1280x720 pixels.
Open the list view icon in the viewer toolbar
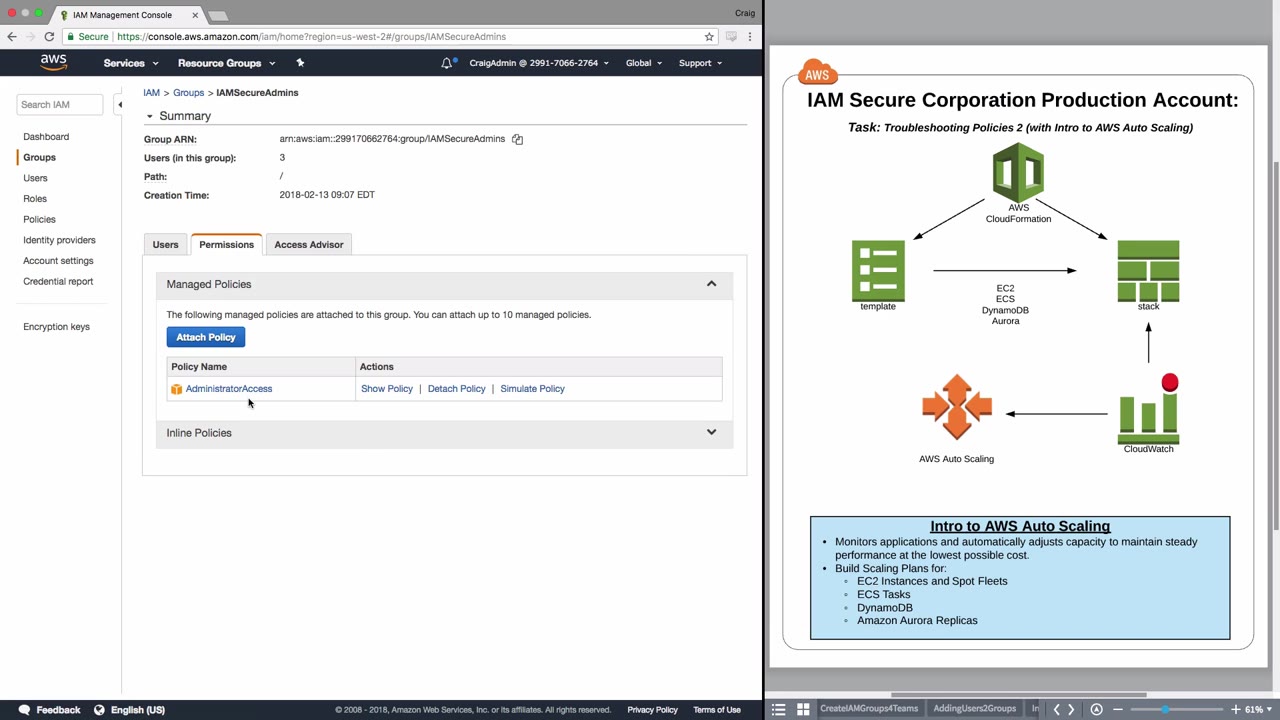(779, 709)
